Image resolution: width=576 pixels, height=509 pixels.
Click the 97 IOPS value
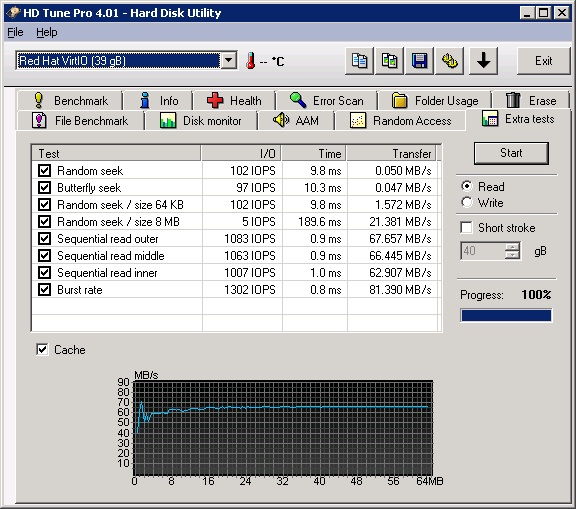coord(256,188)
